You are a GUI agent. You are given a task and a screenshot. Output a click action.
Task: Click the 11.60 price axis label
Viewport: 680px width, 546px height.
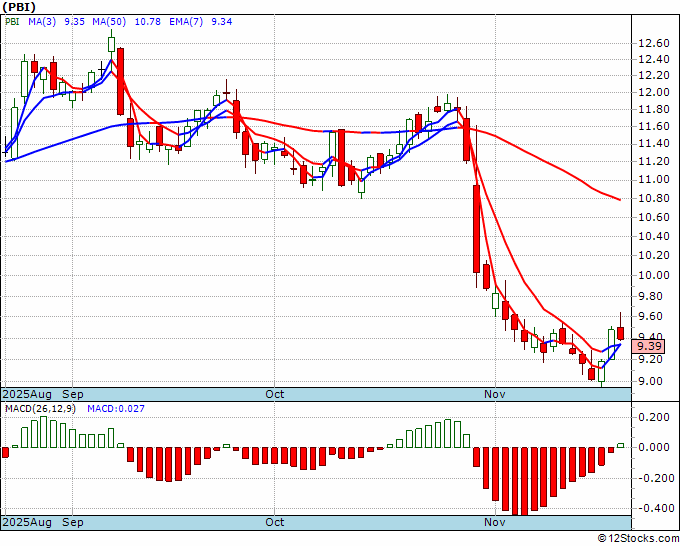pos(654,126)
